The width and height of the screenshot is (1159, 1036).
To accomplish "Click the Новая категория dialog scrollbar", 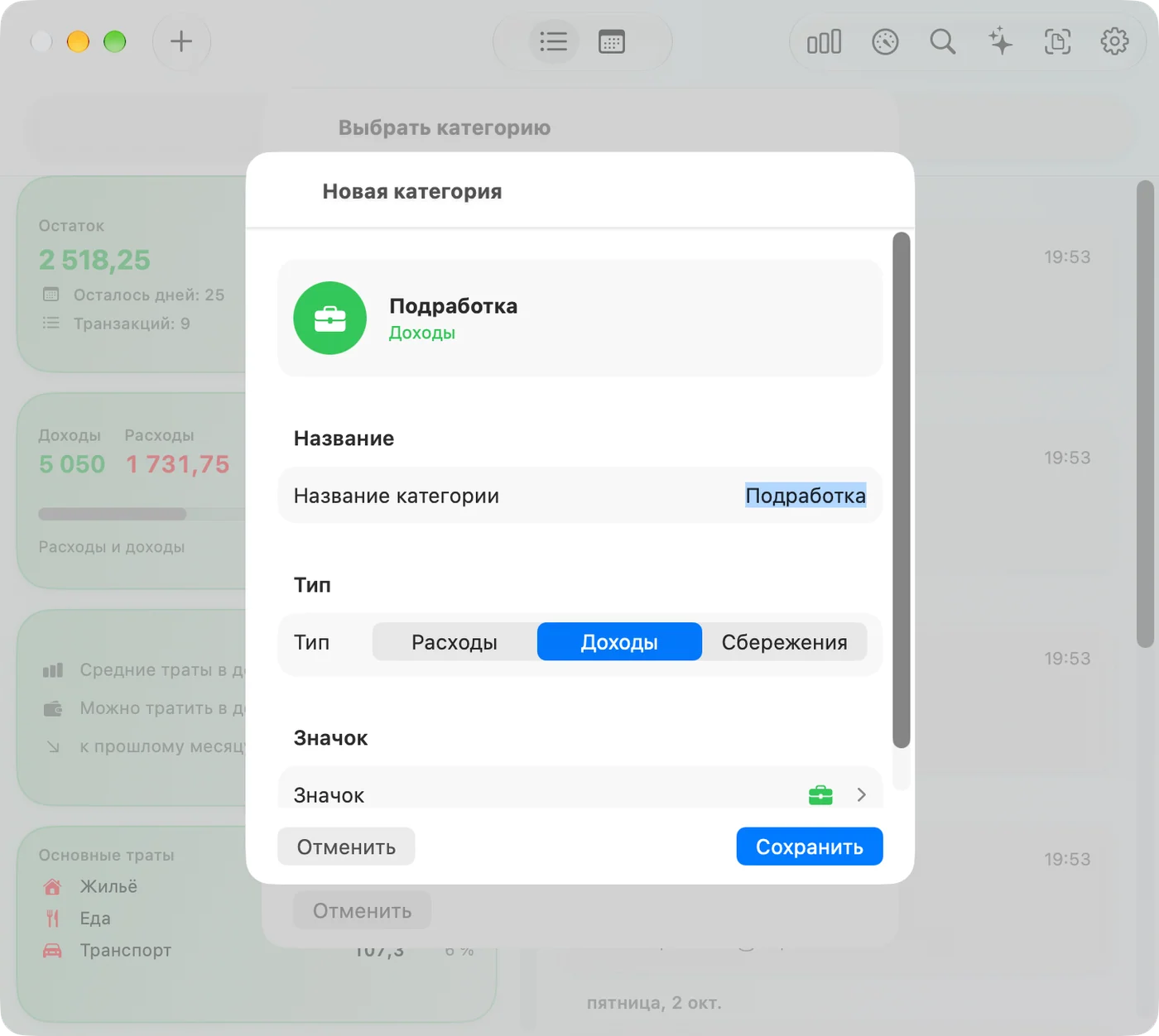I will tap(902, 490).
